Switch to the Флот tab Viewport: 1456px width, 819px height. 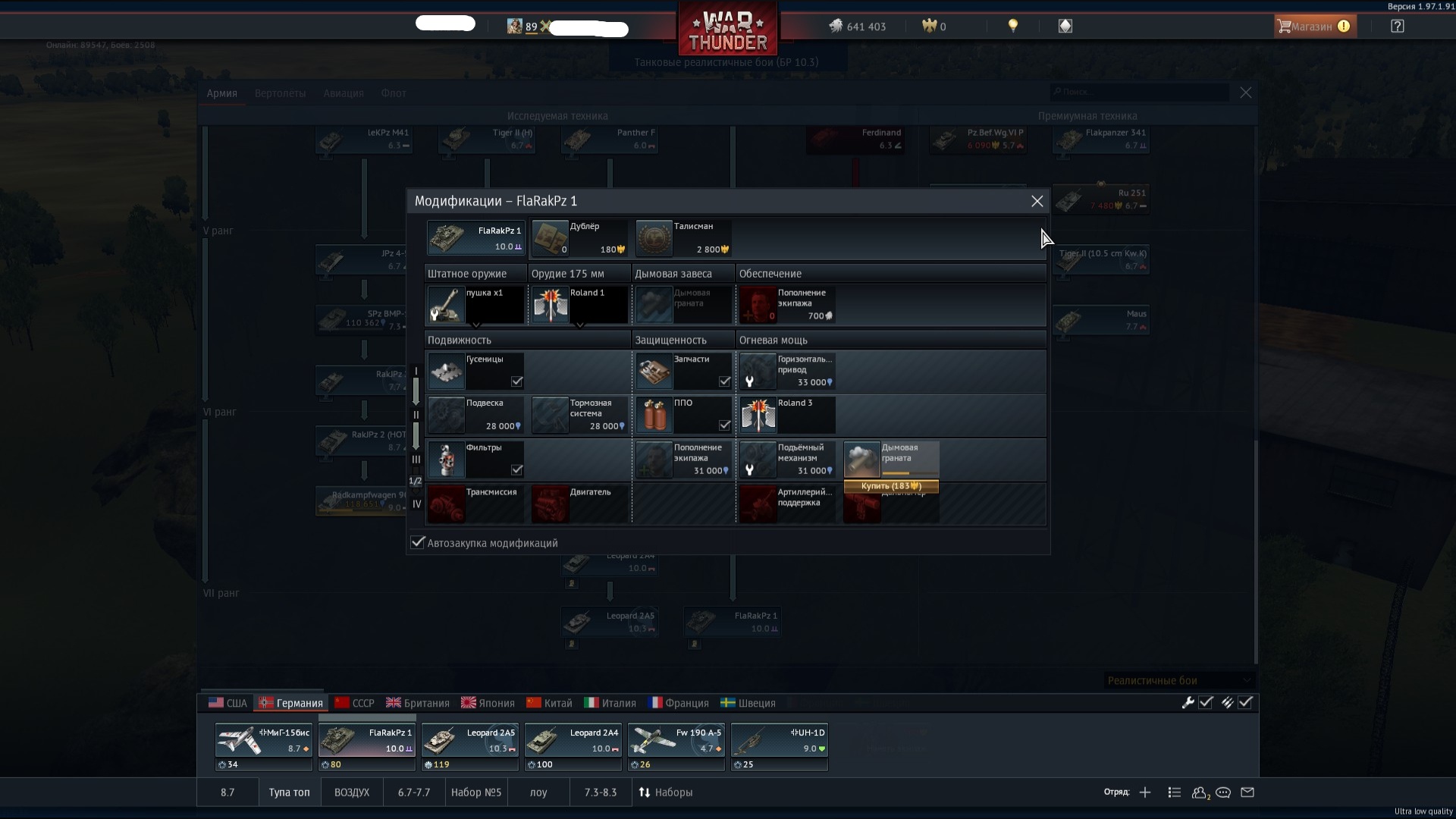(x=394, y=93)
